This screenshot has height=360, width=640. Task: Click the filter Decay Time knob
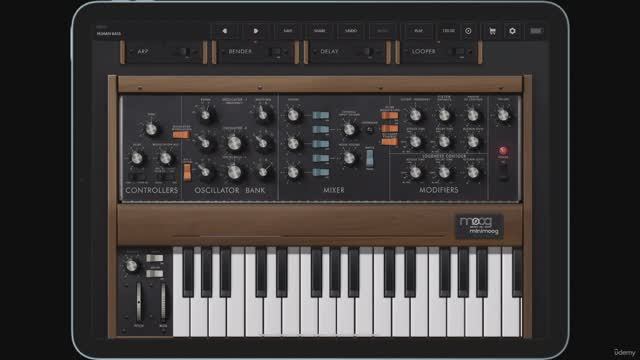tap(444, 142)
